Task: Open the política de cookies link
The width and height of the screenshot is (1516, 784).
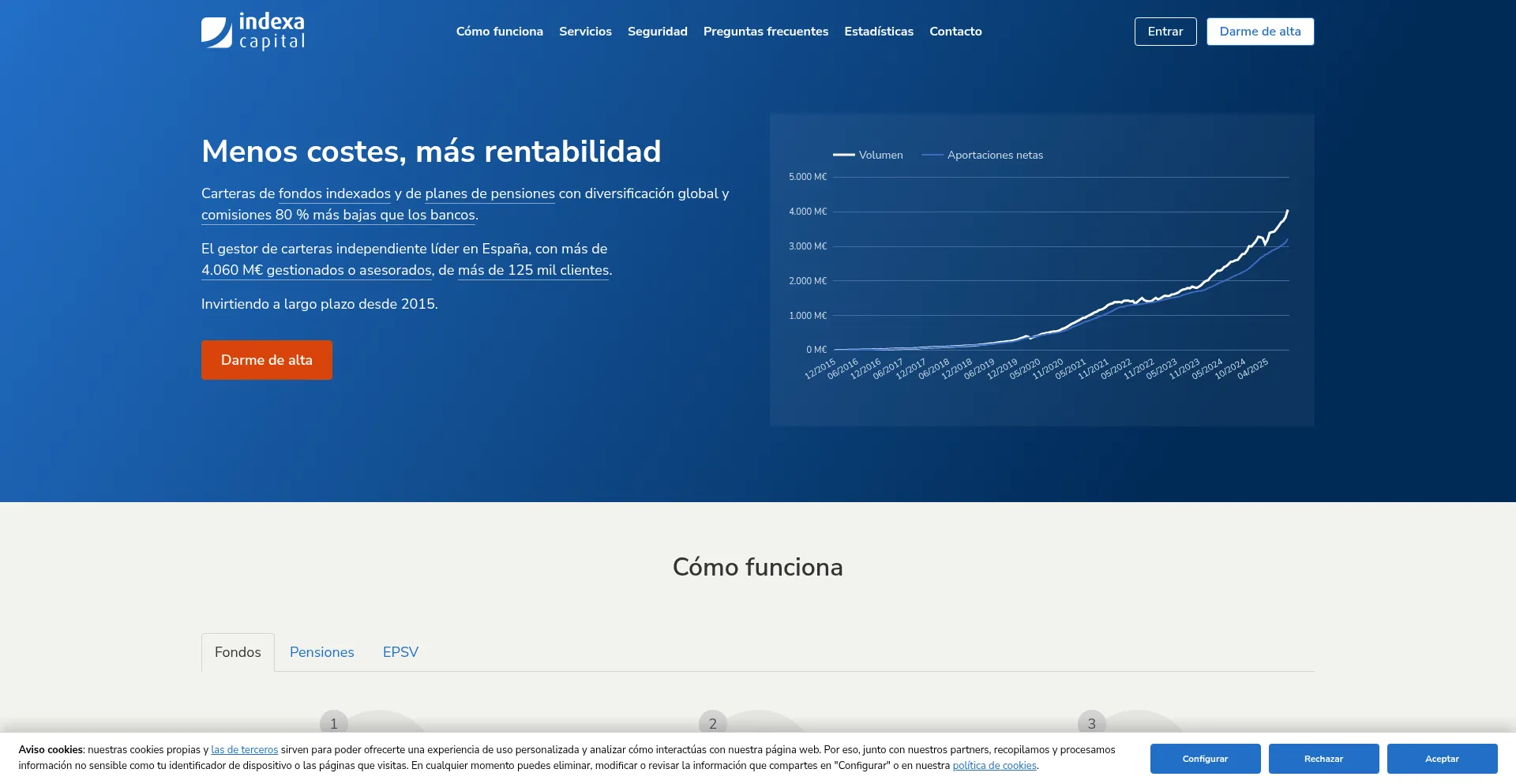Action: [x=994, y=766]
